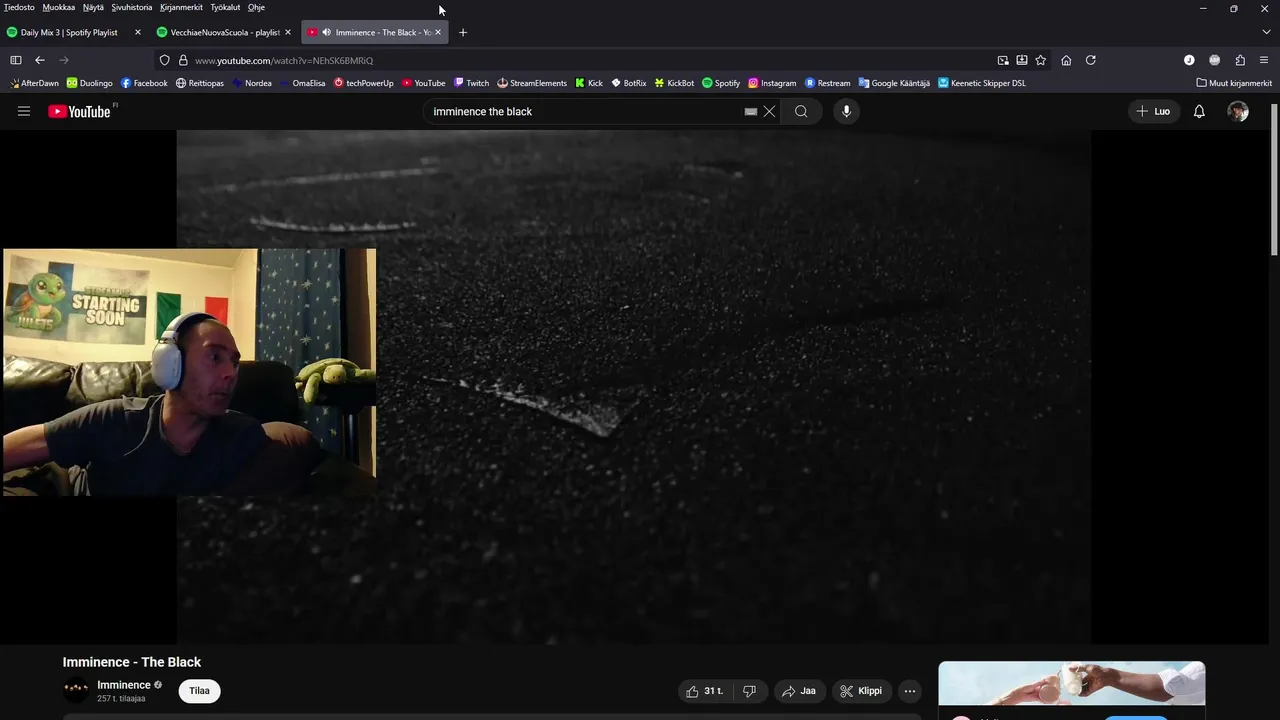Share the video with Jaa

[x=799, y=691]
